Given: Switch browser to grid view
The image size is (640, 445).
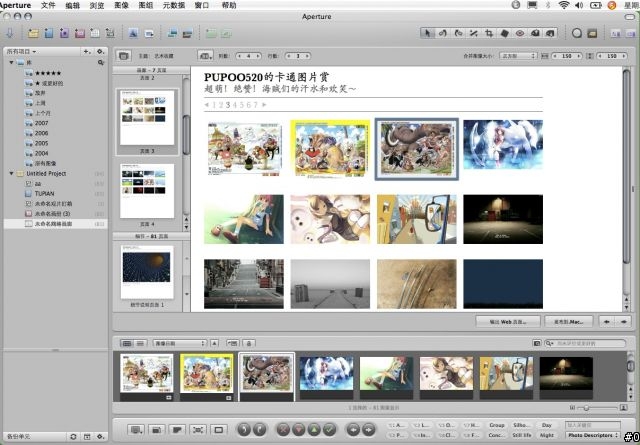Looking at the screenshot, I should pyautogui.click(x=127, y=344).
